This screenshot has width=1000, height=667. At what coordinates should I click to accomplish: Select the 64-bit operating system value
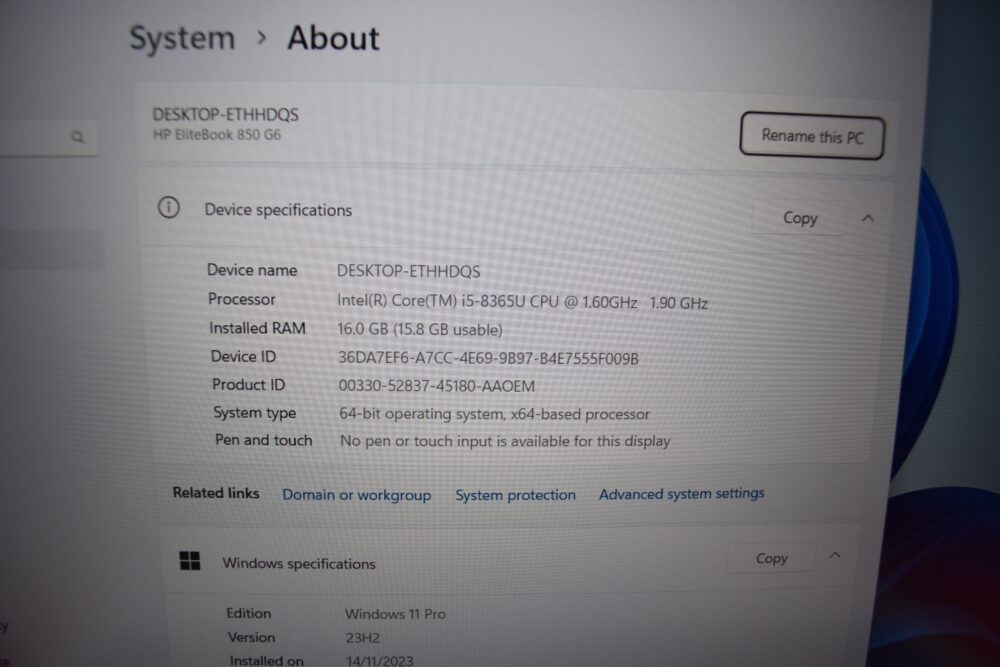tap(494, 414)
